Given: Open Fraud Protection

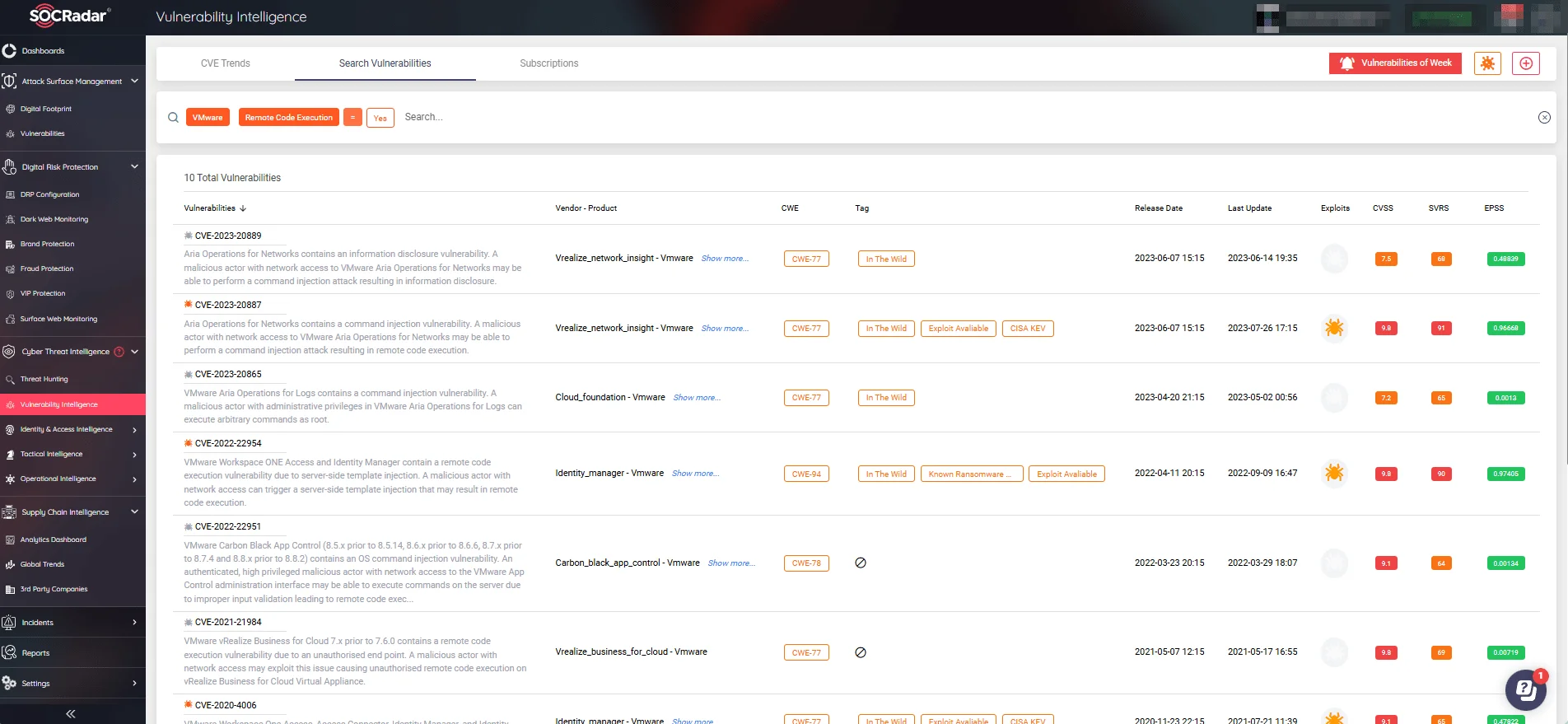Looking at the screenshot, I should pos(47,269).
